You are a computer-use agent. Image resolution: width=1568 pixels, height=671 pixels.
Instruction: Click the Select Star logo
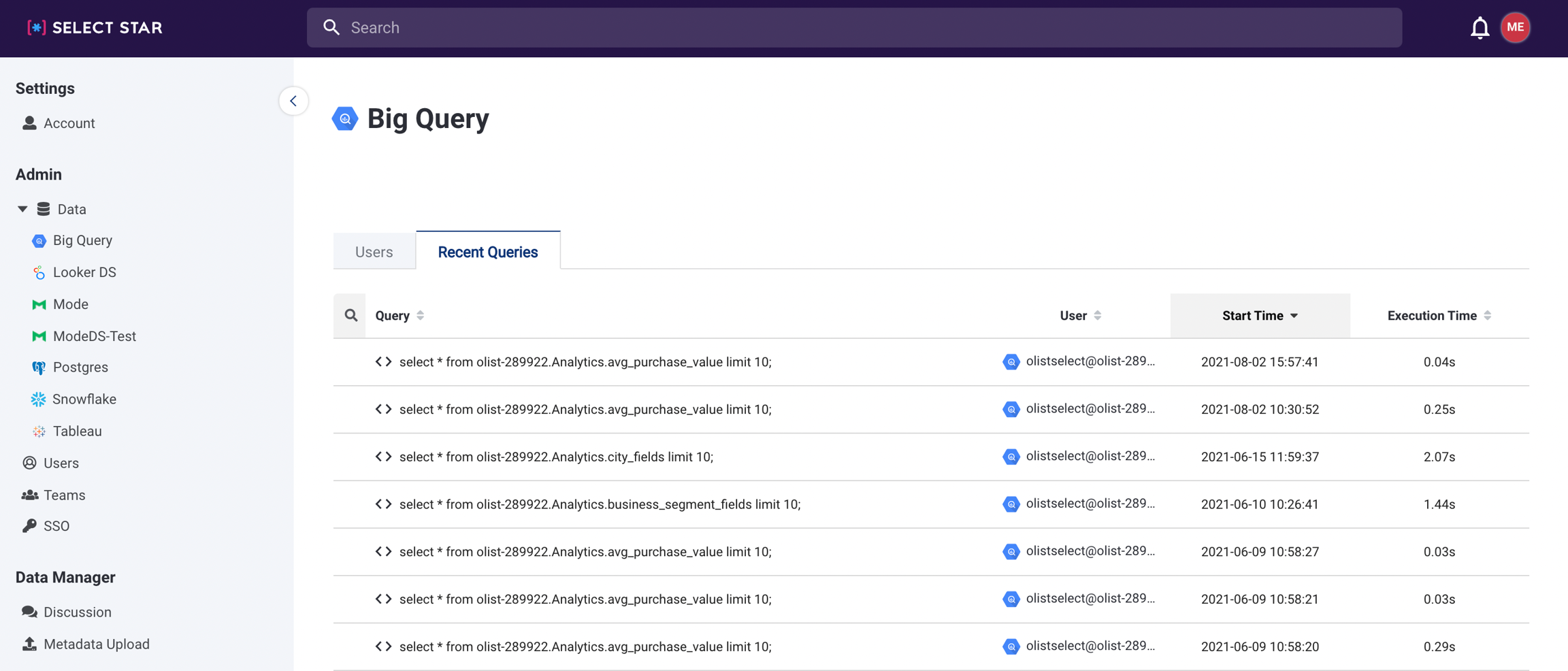point(95,28)
